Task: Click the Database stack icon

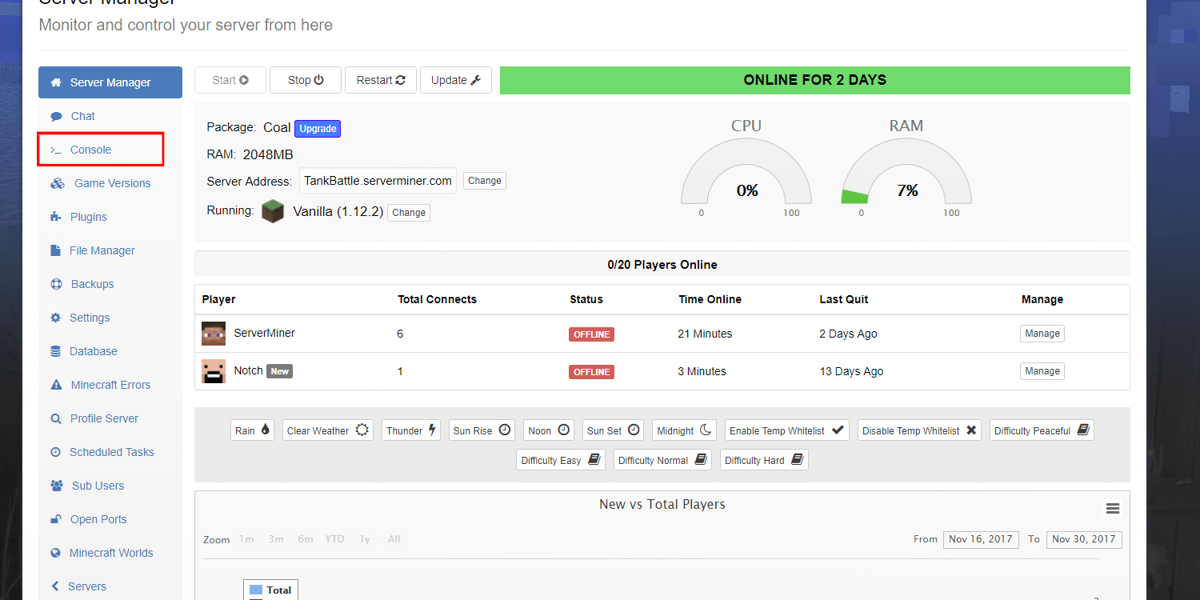Action: tap(56, 352)
